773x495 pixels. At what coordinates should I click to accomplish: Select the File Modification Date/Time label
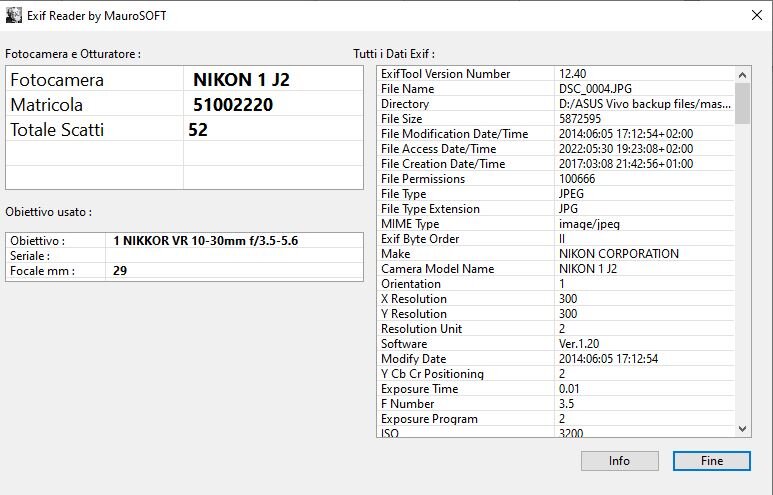(x=454, y=134)
